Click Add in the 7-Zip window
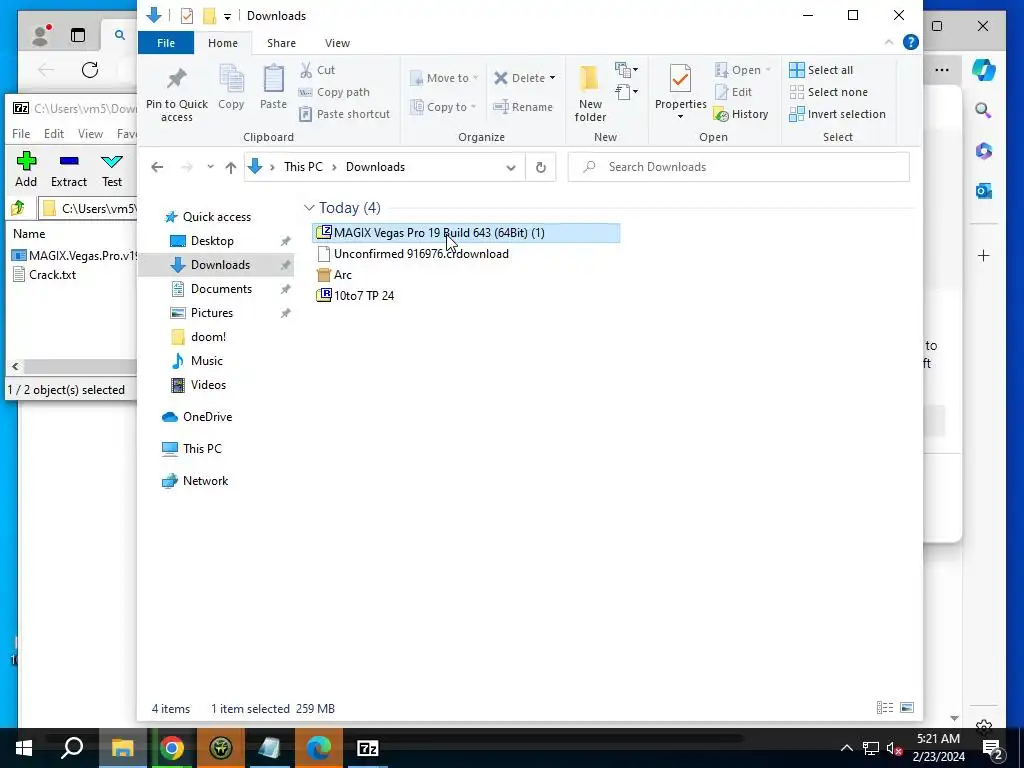Viewport: 1024px width, 768px height. [26, 169]
